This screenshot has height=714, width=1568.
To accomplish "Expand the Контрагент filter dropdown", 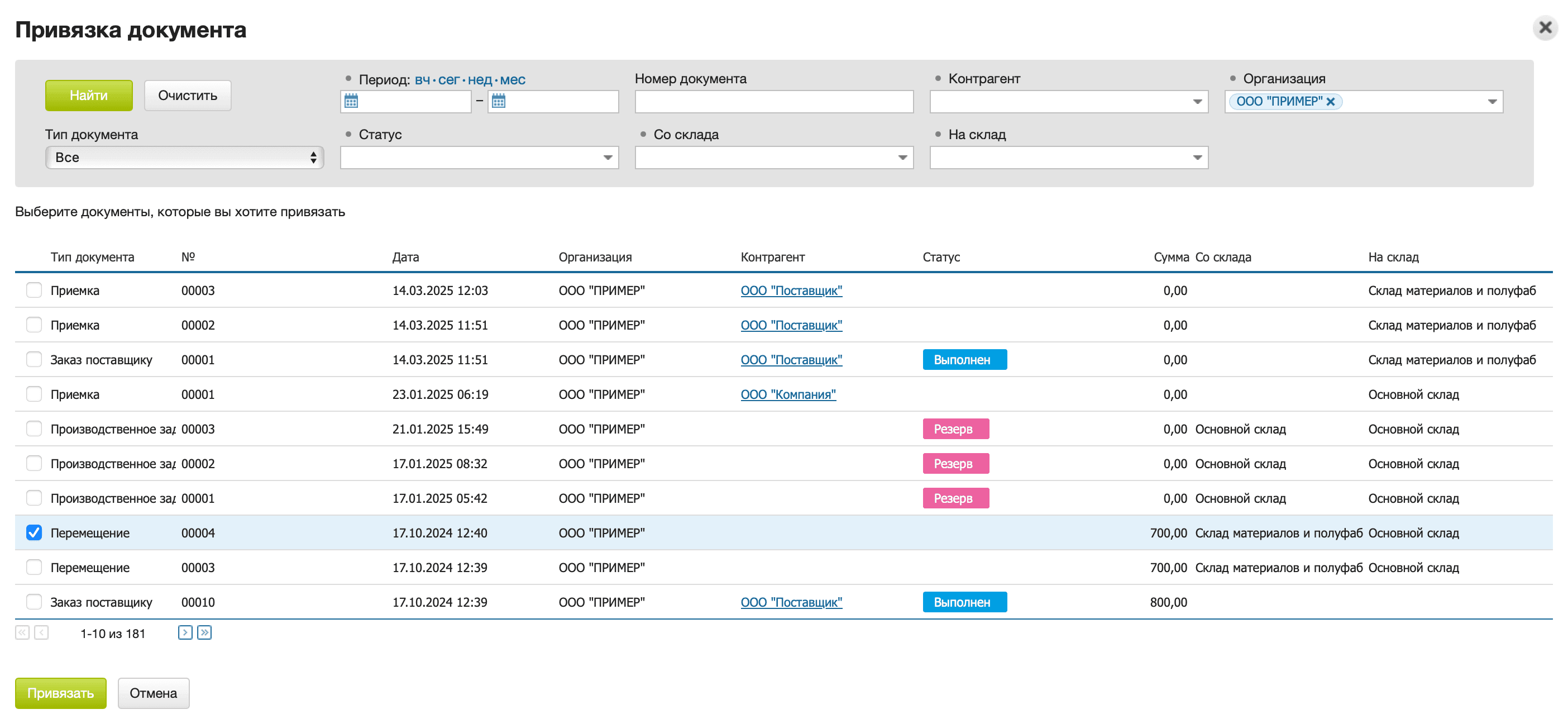I will pyautogui.click(x=1197, y=102).
